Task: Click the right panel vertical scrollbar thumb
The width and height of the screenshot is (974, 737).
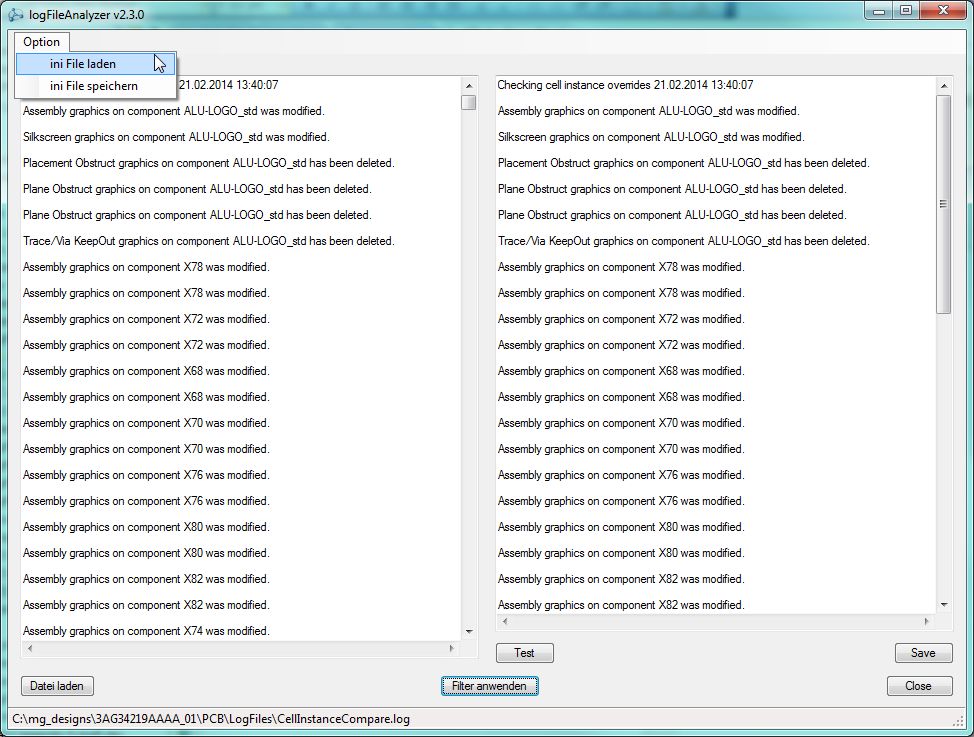Action: click(943, 204)
